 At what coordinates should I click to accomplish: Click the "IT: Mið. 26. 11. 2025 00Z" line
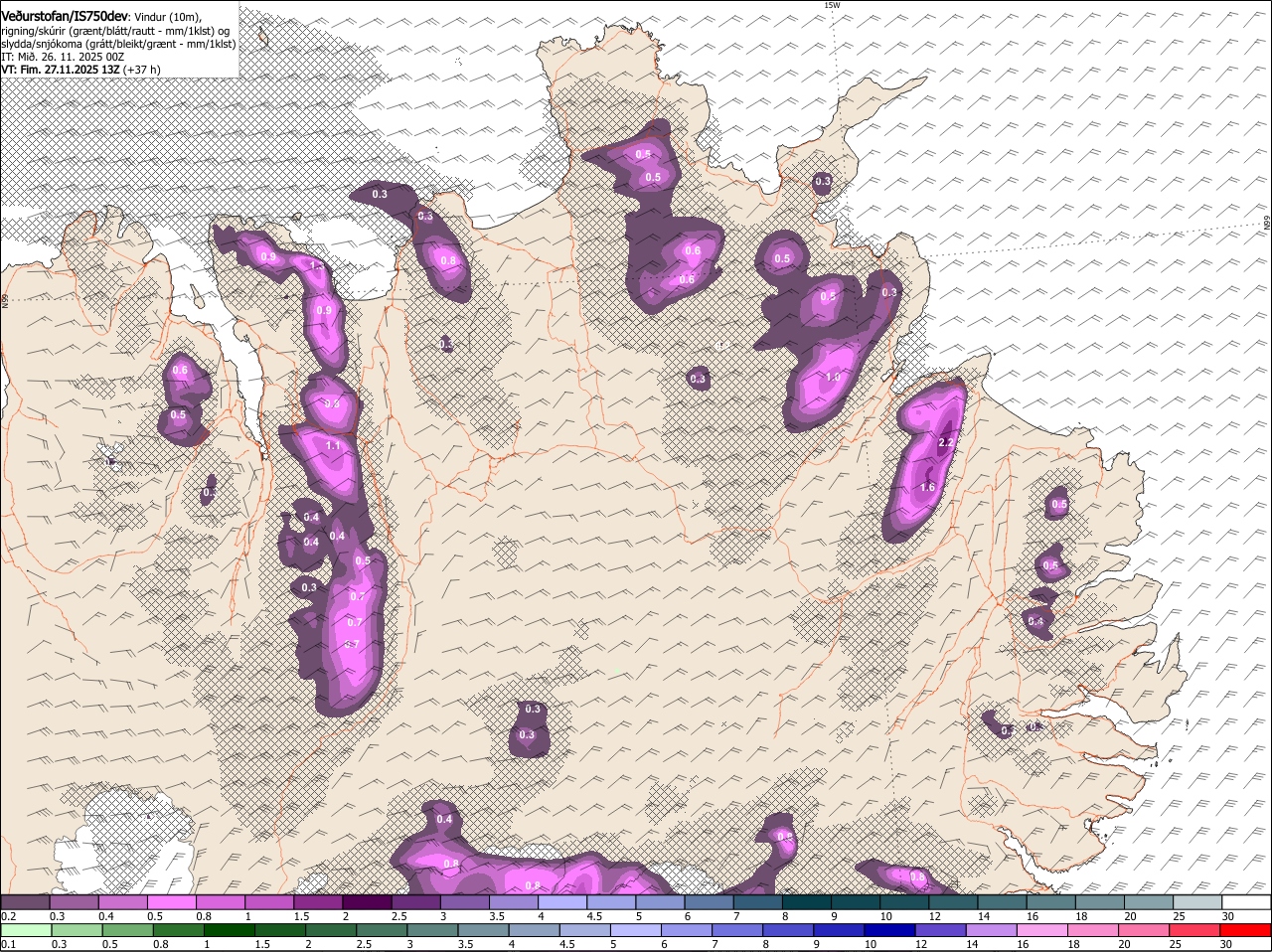pyautogui.click(x=63, y=57)
